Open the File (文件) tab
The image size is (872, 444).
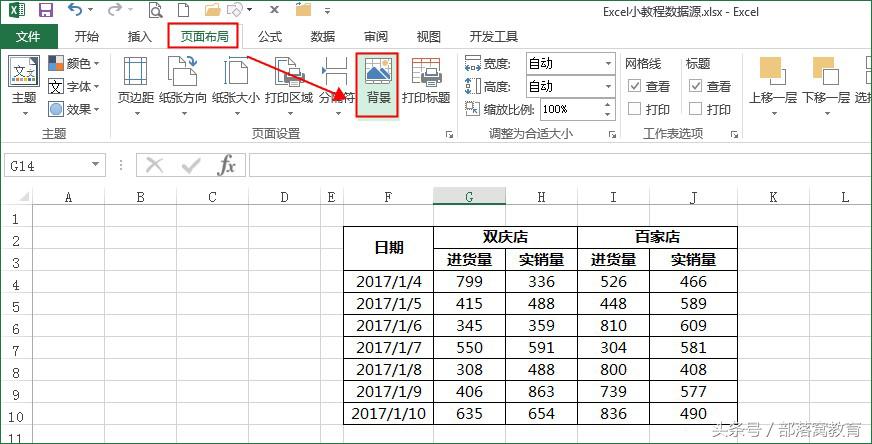click(28, 37)
